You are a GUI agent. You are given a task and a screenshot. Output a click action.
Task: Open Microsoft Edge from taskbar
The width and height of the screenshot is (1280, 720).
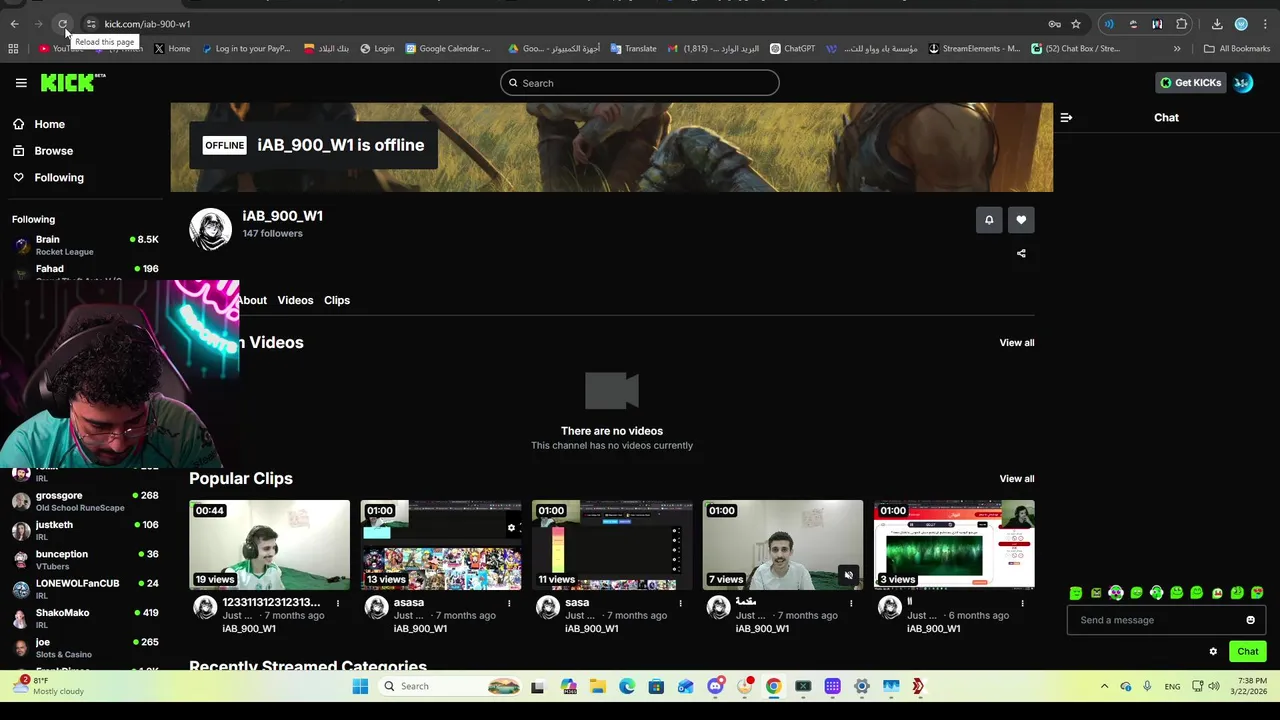click(x=627, y=686)
